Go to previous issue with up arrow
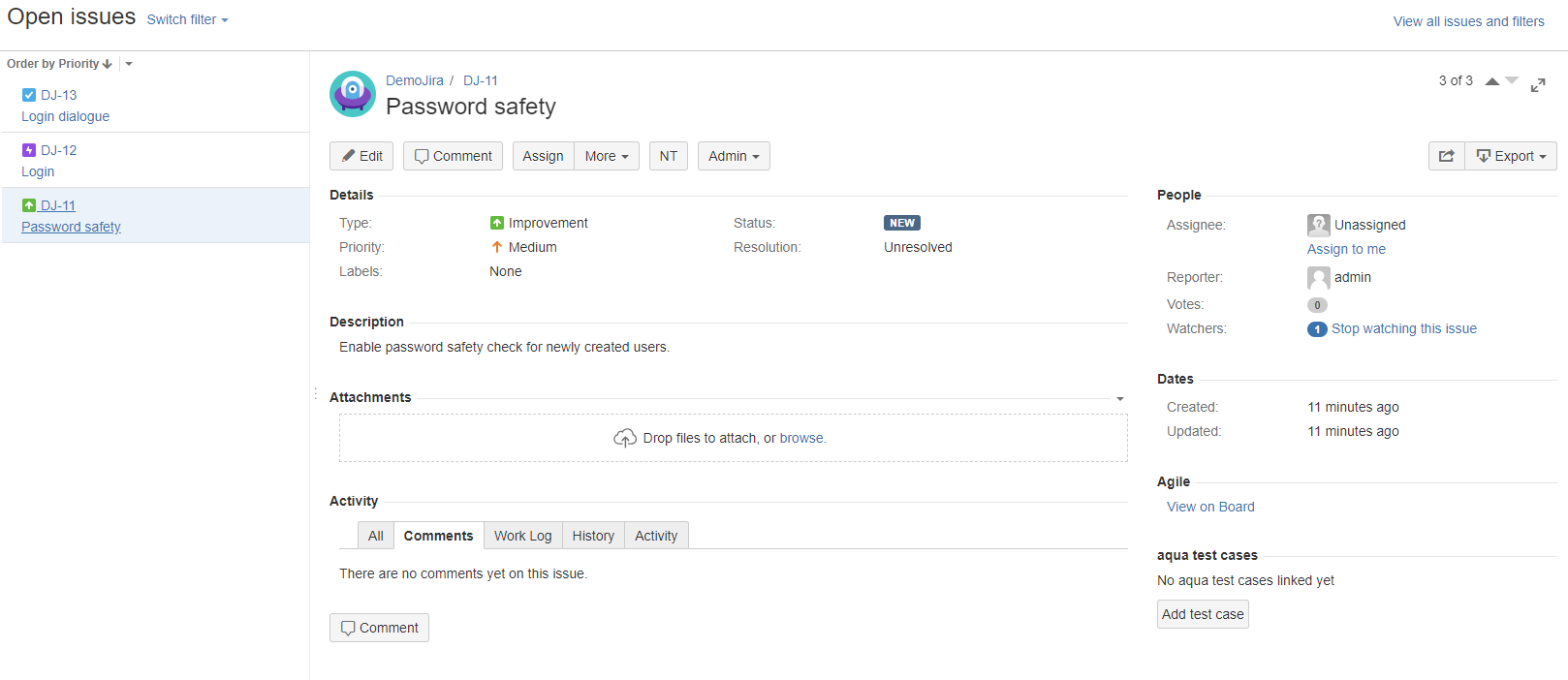 (x=1492, y=81)
